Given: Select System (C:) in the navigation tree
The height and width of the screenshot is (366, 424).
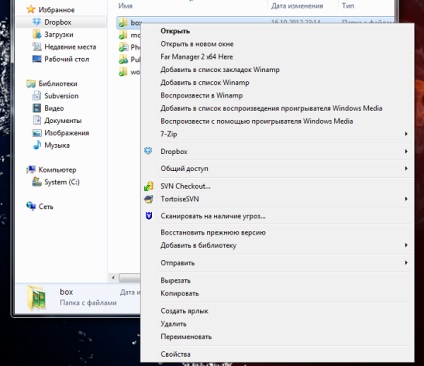Looking at the screenshot, I should (x=62, y=182).
